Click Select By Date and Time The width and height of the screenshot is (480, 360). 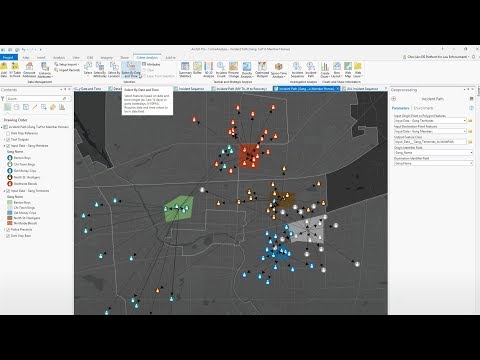tap(131, 69)
